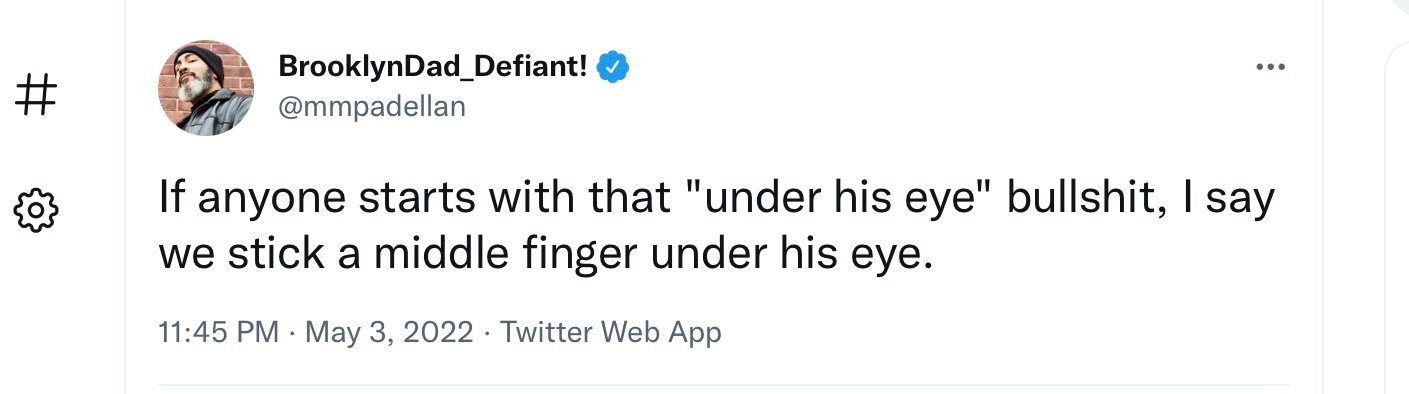Click the three-dot More menu on tweet
The width and height of the screenshot is (1409, 394).
click(1270, 67)
